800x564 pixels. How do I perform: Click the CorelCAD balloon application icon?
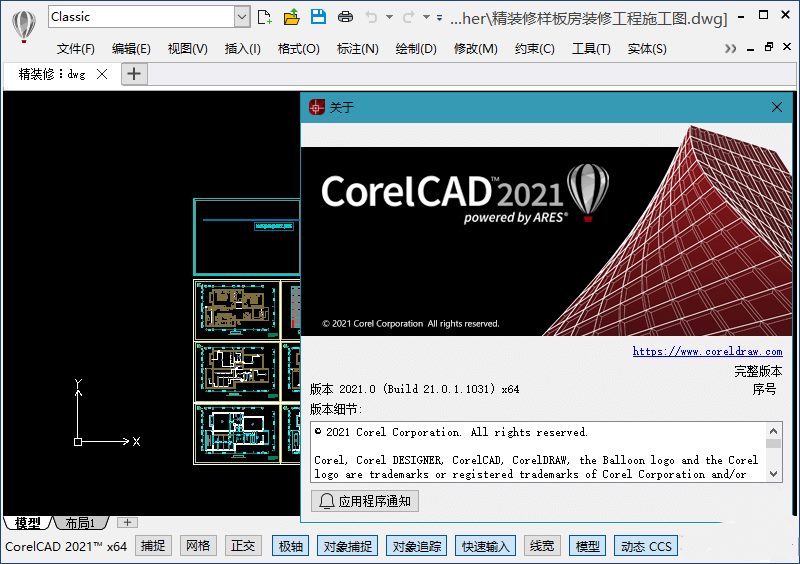click(x=24, y=25)
